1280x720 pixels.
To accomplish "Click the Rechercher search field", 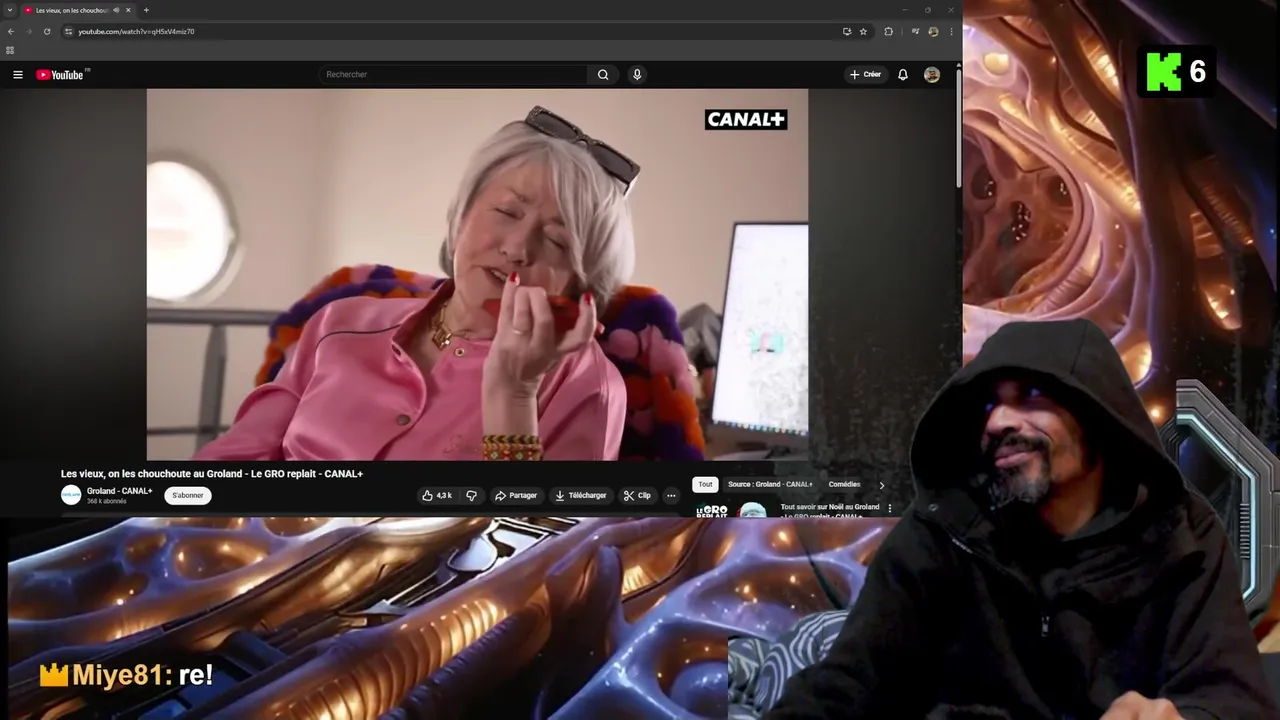I will tap(452, 75).
